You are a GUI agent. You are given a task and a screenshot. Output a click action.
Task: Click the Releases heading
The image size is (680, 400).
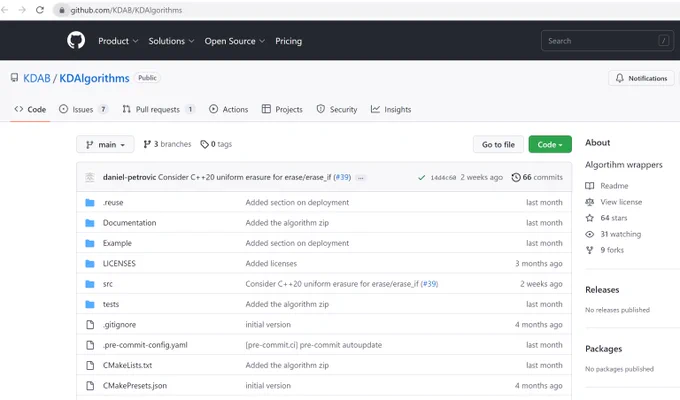602,290
